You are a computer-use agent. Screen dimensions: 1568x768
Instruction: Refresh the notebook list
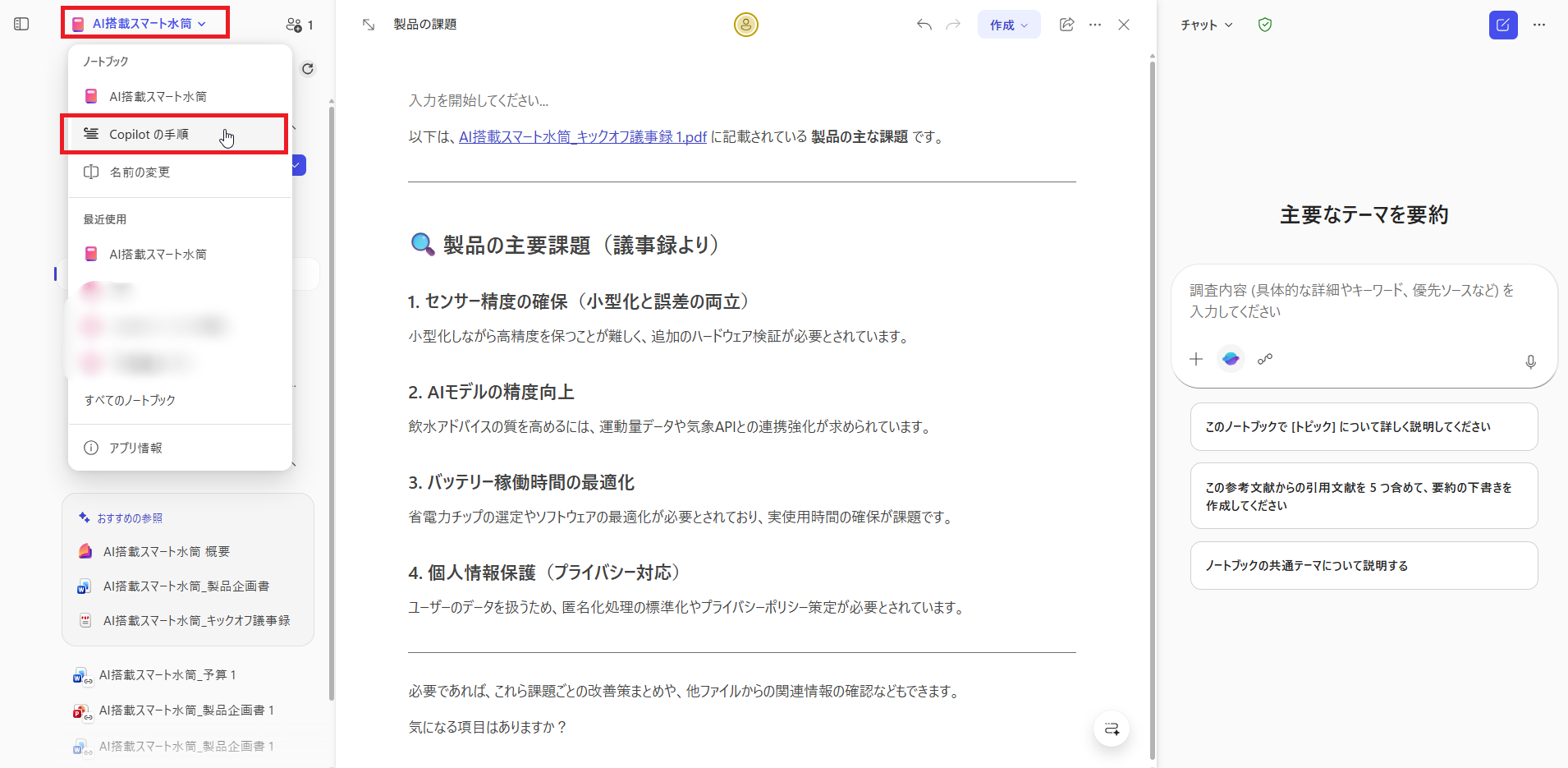coord(308,68)
